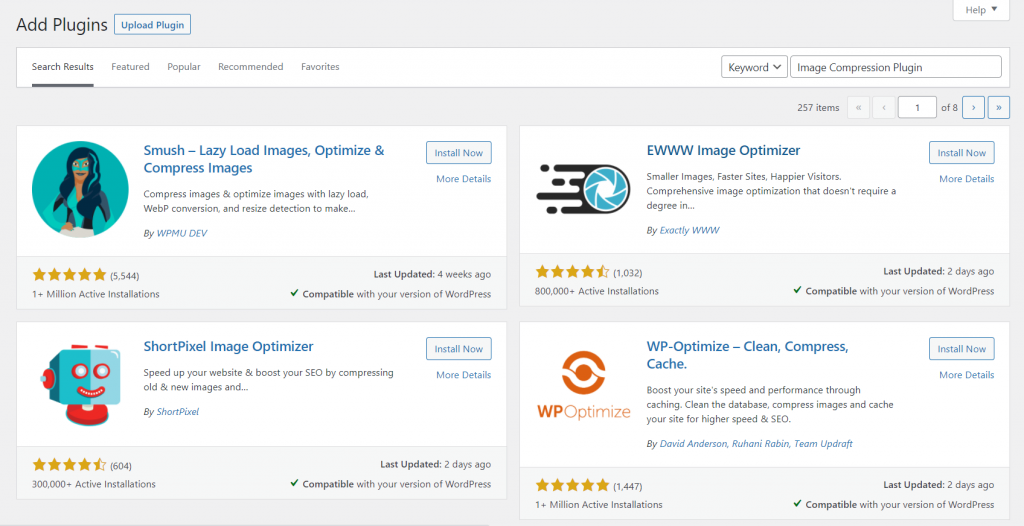Open the WP-Optimize title link
Image resolution: width=1024 pixels, height=526 pixels.
(x=747, y=355)
